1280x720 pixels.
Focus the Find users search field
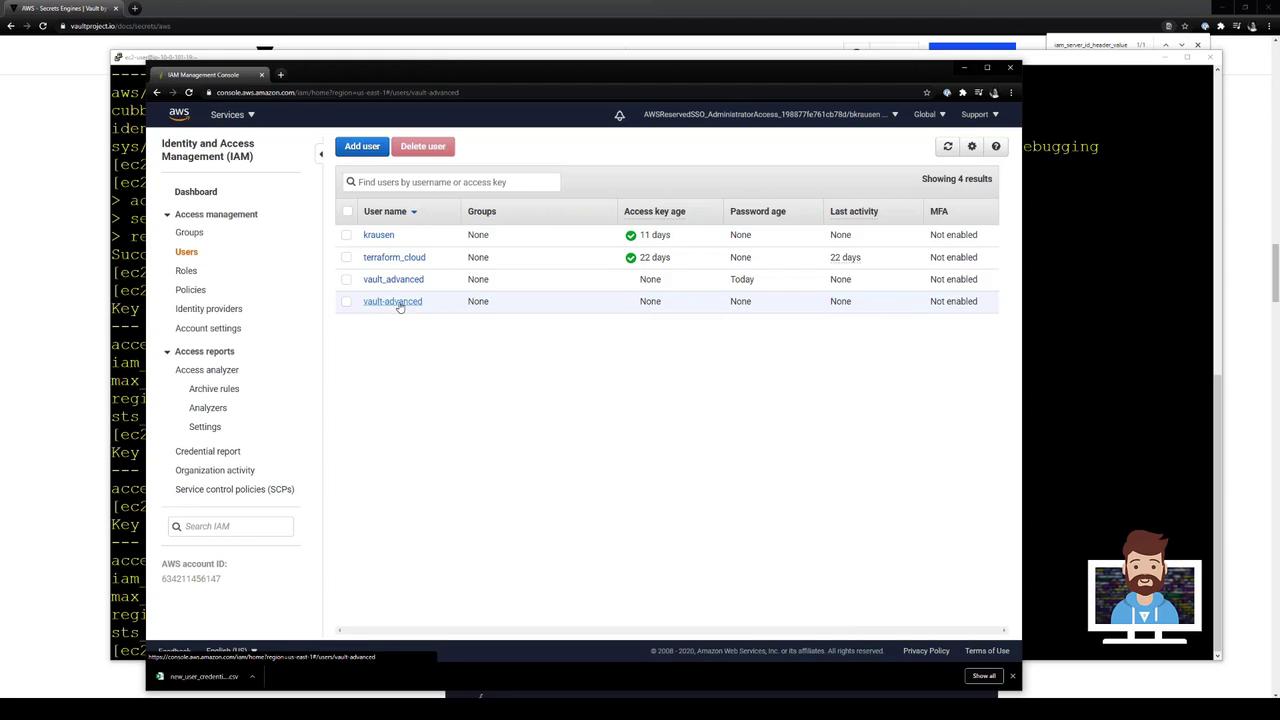[x=455, y=182]
